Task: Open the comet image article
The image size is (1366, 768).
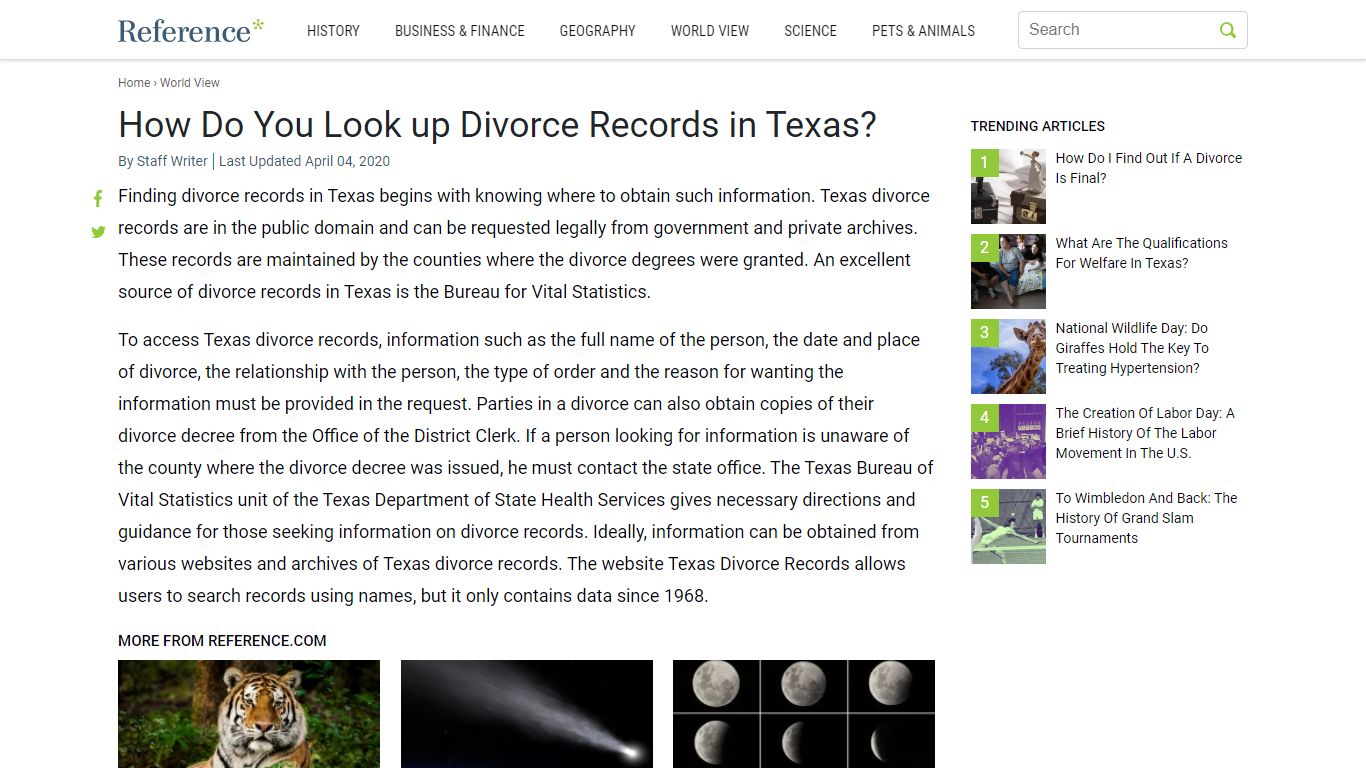Action: tap(527, 714)
